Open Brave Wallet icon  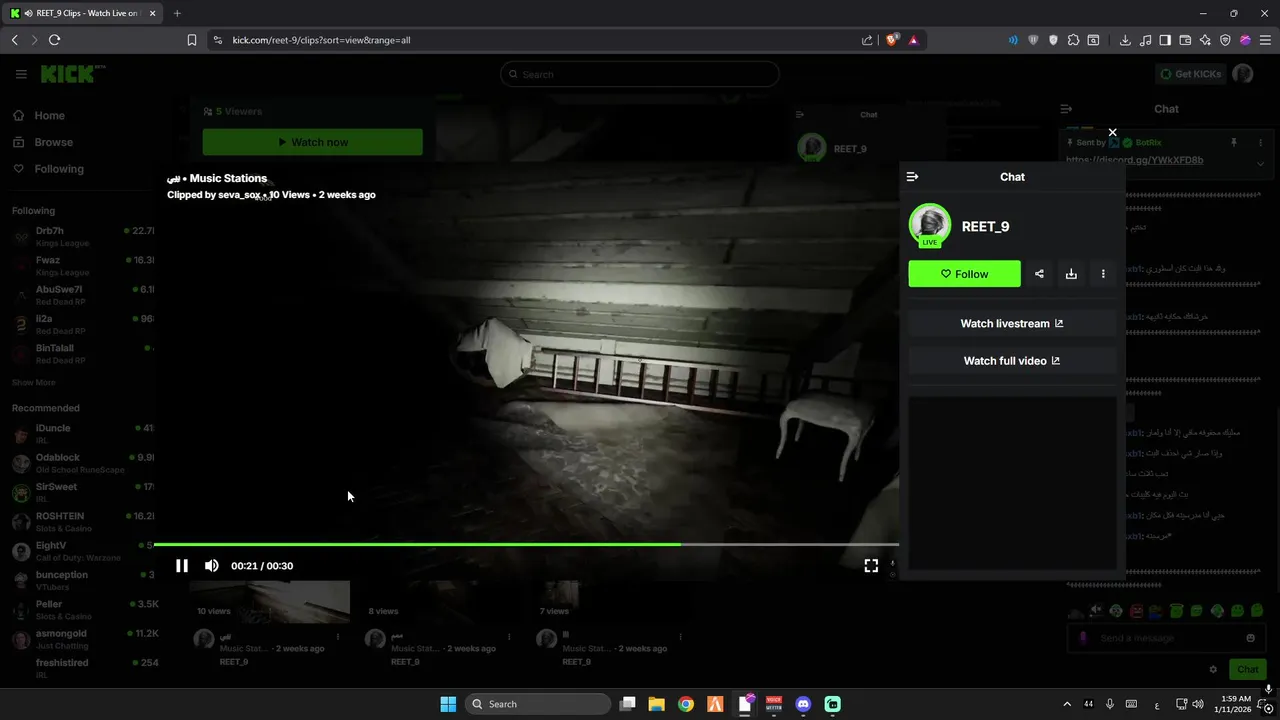coord(1185,40)
